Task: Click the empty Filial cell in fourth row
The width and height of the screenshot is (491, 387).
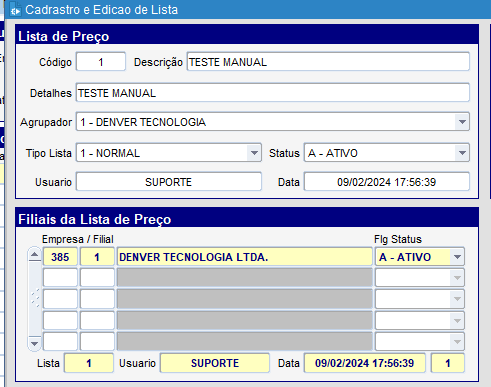Action: coord(97,321)
